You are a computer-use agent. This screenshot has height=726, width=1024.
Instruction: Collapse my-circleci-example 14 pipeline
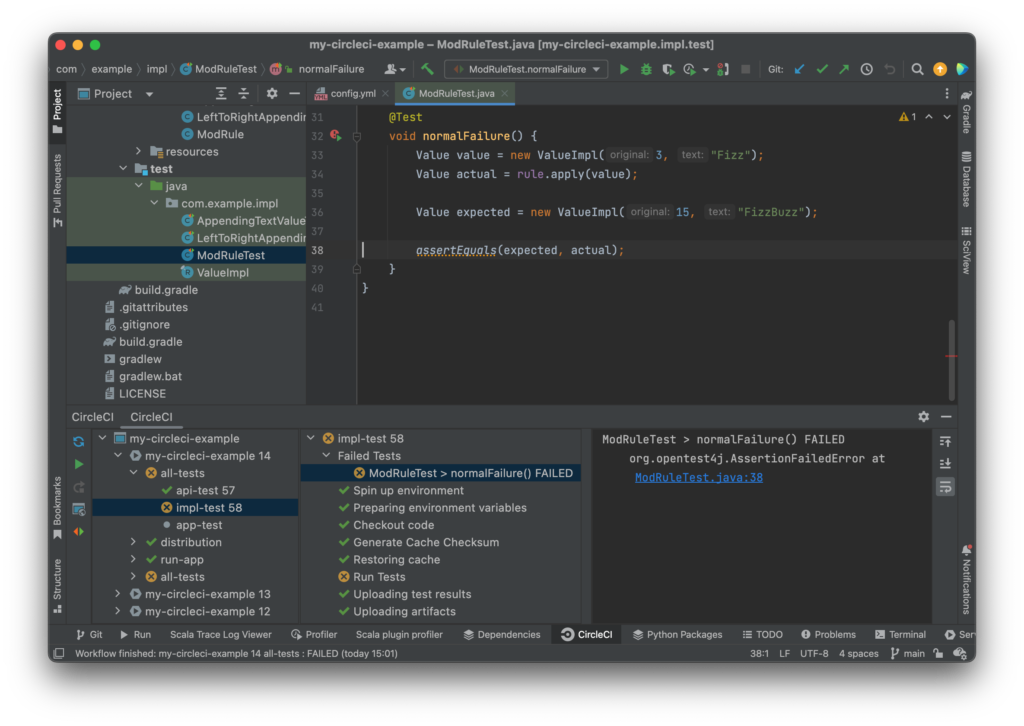pyautogui.click(x=118, y=456)
